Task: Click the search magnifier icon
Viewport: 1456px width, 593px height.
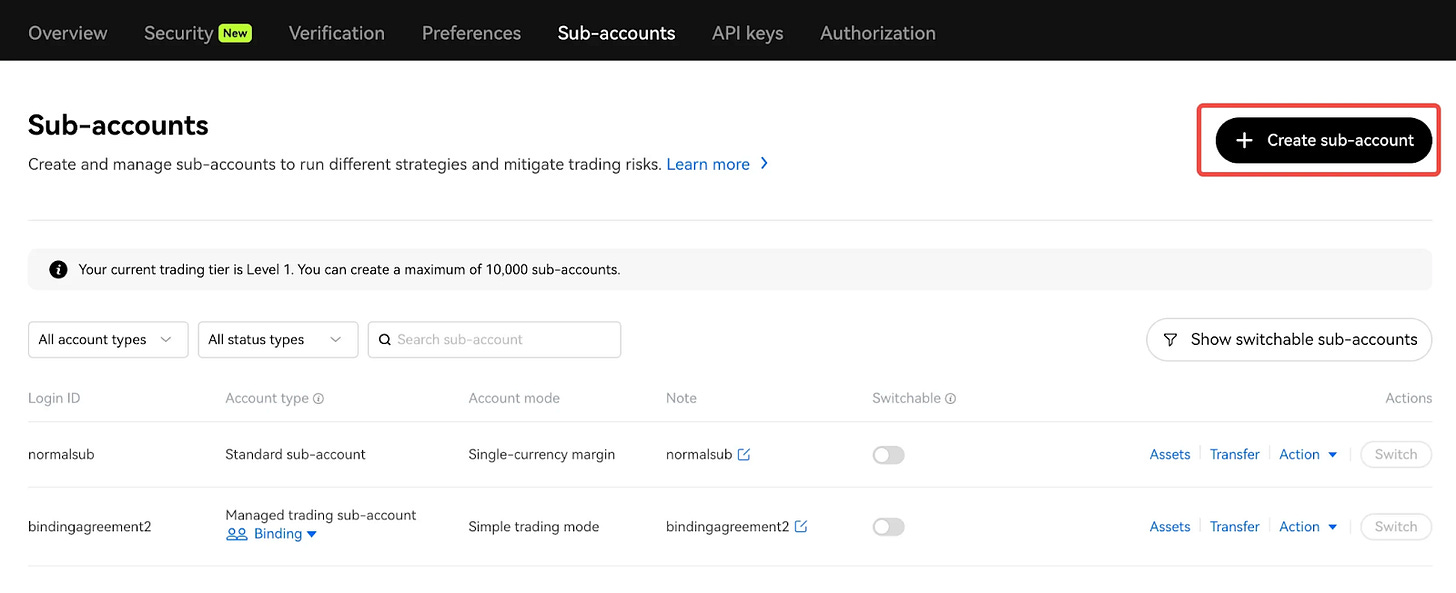Action: [x=385, y=340]
